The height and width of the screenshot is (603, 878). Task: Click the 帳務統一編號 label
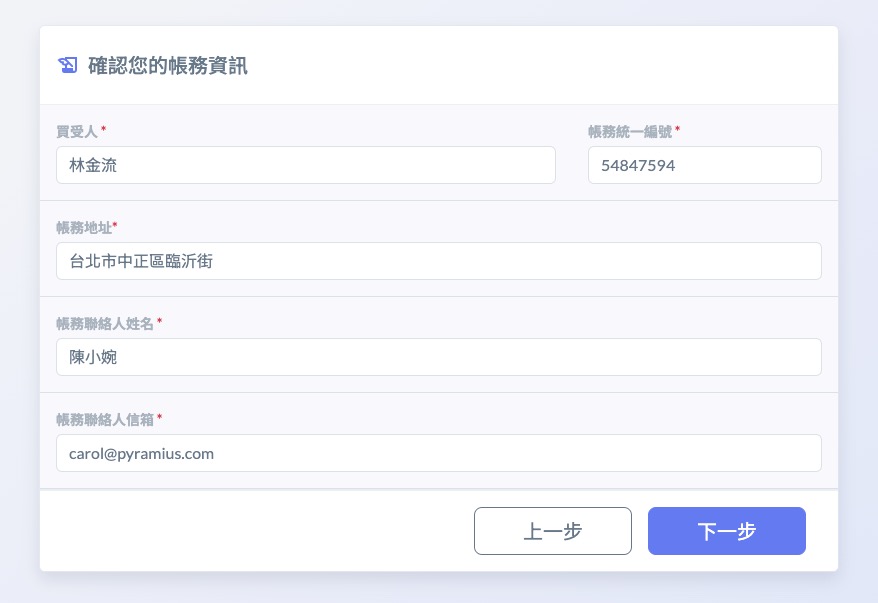click(630, 132)
